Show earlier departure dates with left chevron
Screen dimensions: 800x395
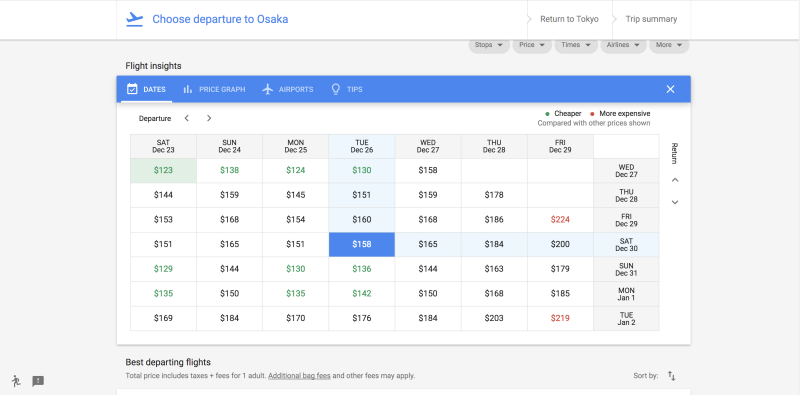(x=187, y=118)
